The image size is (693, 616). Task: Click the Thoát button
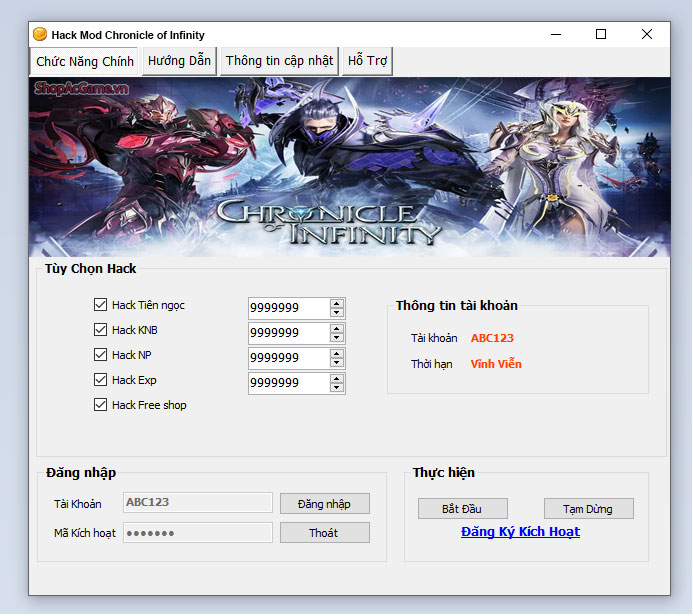(325, 533)
